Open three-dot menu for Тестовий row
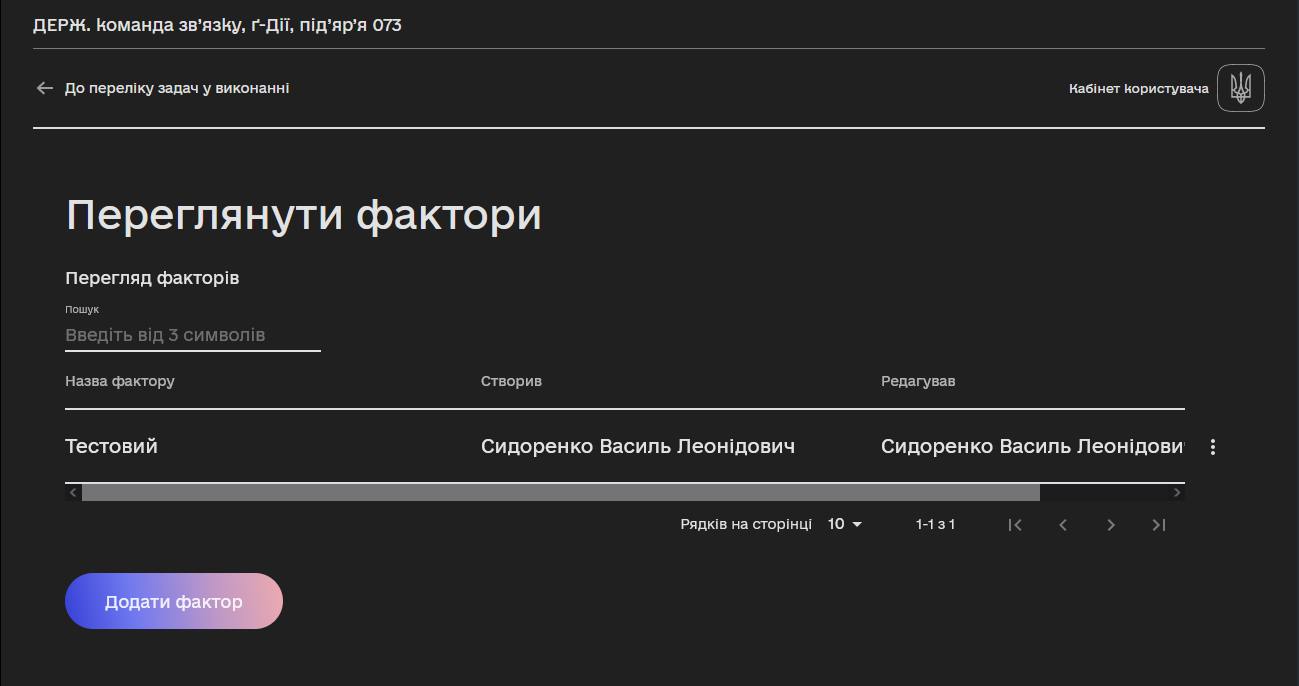1299x686 pixels. (1213, 447)
